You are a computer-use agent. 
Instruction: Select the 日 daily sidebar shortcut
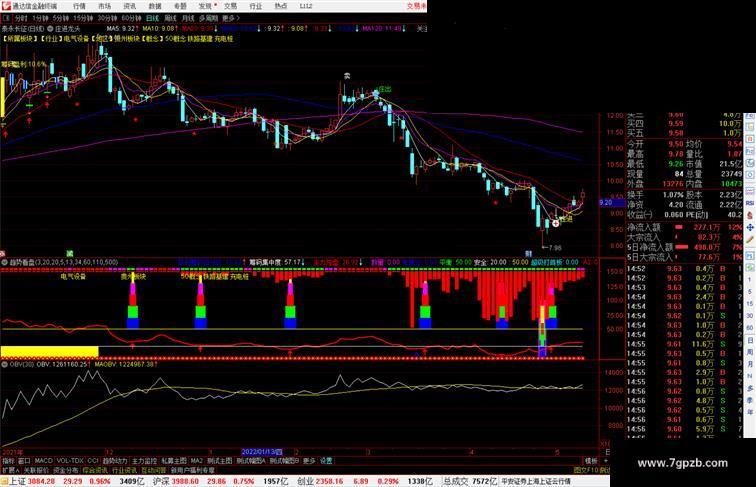[x=750, y=340]
